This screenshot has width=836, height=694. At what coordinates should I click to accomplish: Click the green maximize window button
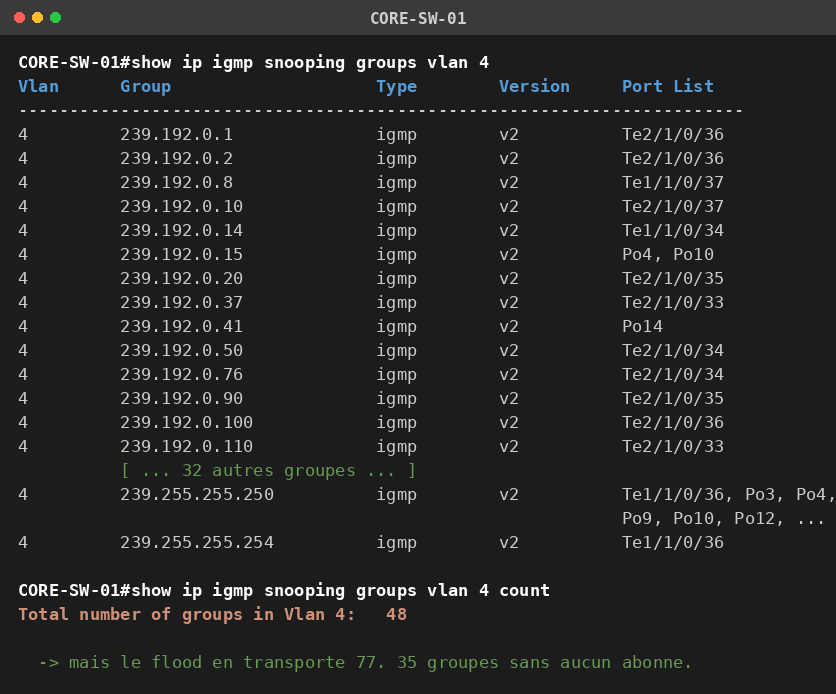(x=55, y=18)
